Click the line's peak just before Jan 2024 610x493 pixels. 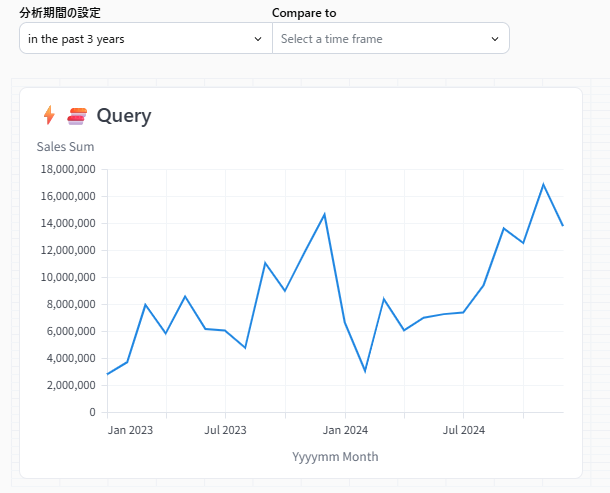click(x=324, y=214)
